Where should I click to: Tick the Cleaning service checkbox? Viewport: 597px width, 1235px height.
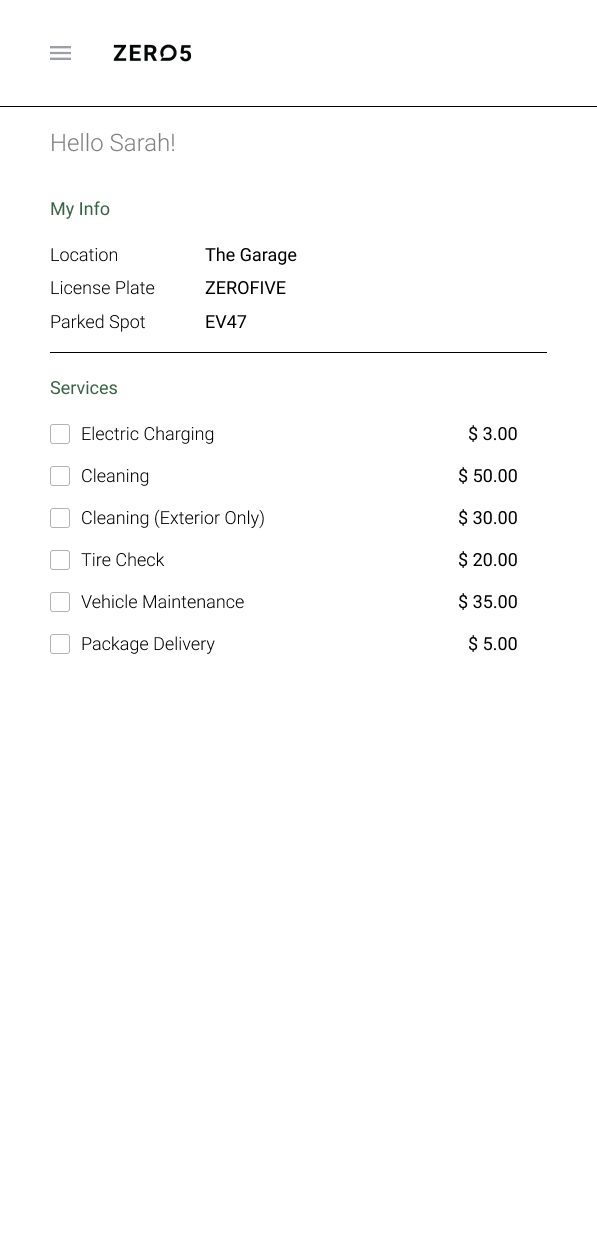click(60, 476)
